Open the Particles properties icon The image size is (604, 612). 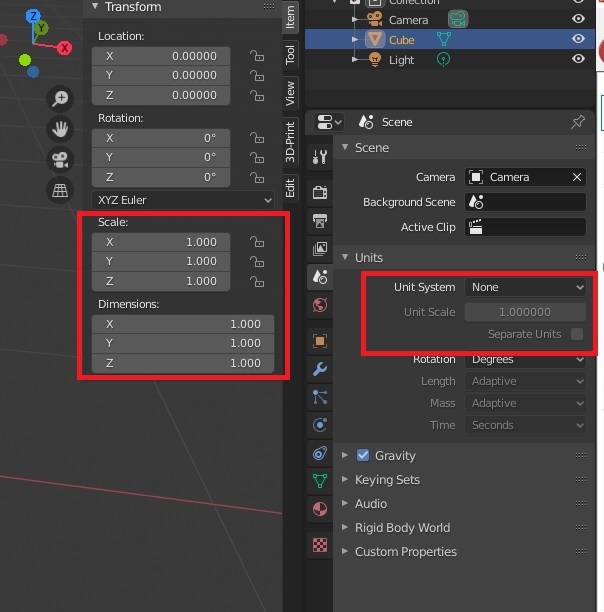[x=320, y=397]
